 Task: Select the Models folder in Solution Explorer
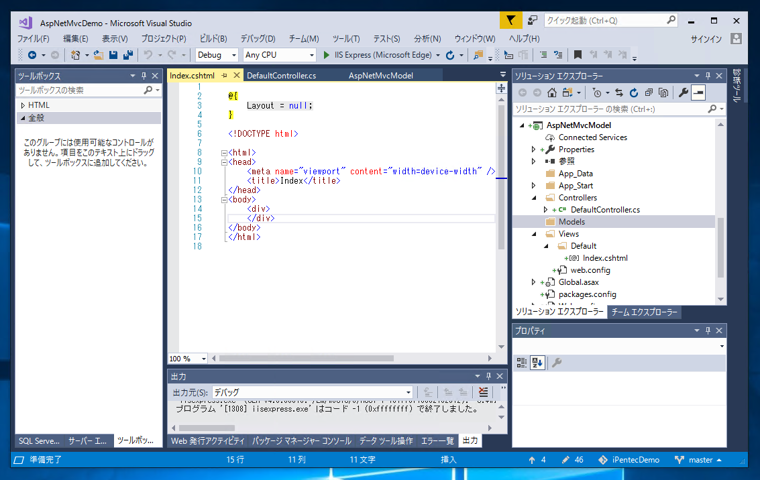pos(571,222)
